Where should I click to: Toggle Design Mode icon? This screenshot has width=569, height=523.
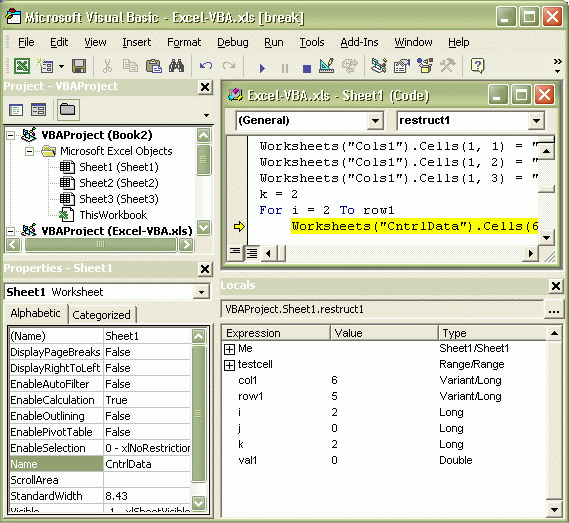327,66
